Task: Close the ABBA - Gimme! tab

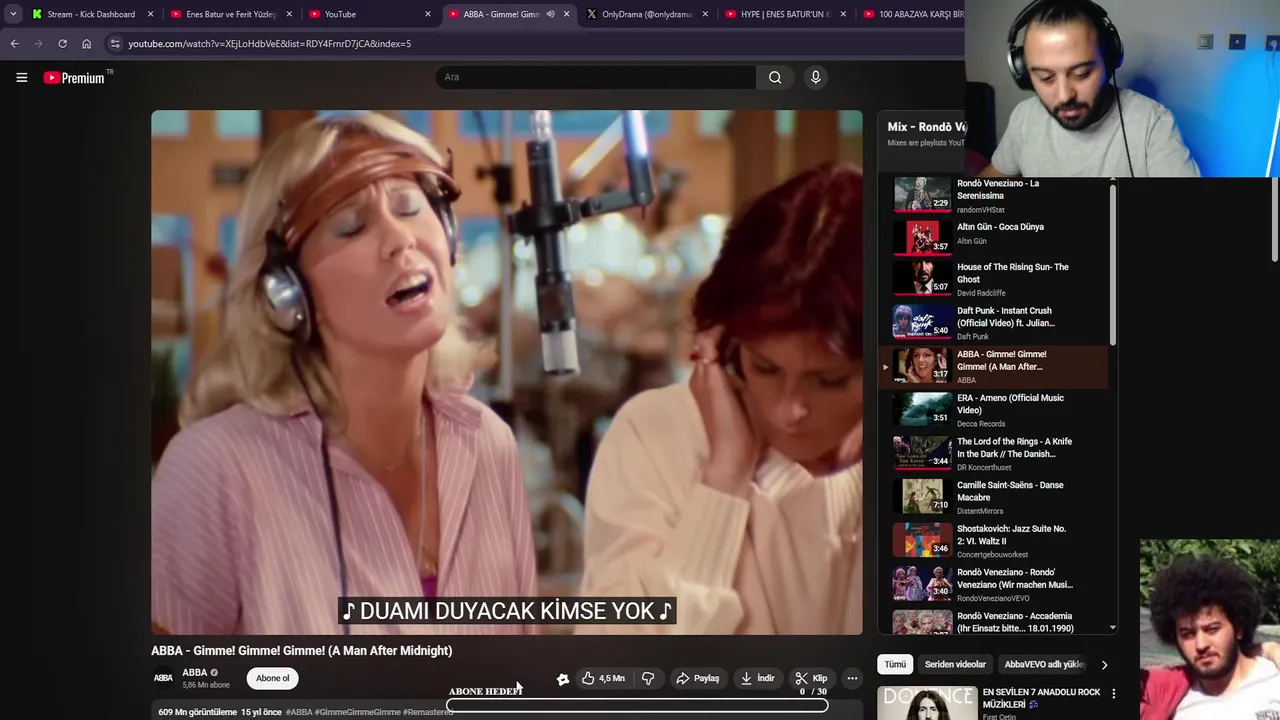Action: pyautogui.click(x=567, y=14)
